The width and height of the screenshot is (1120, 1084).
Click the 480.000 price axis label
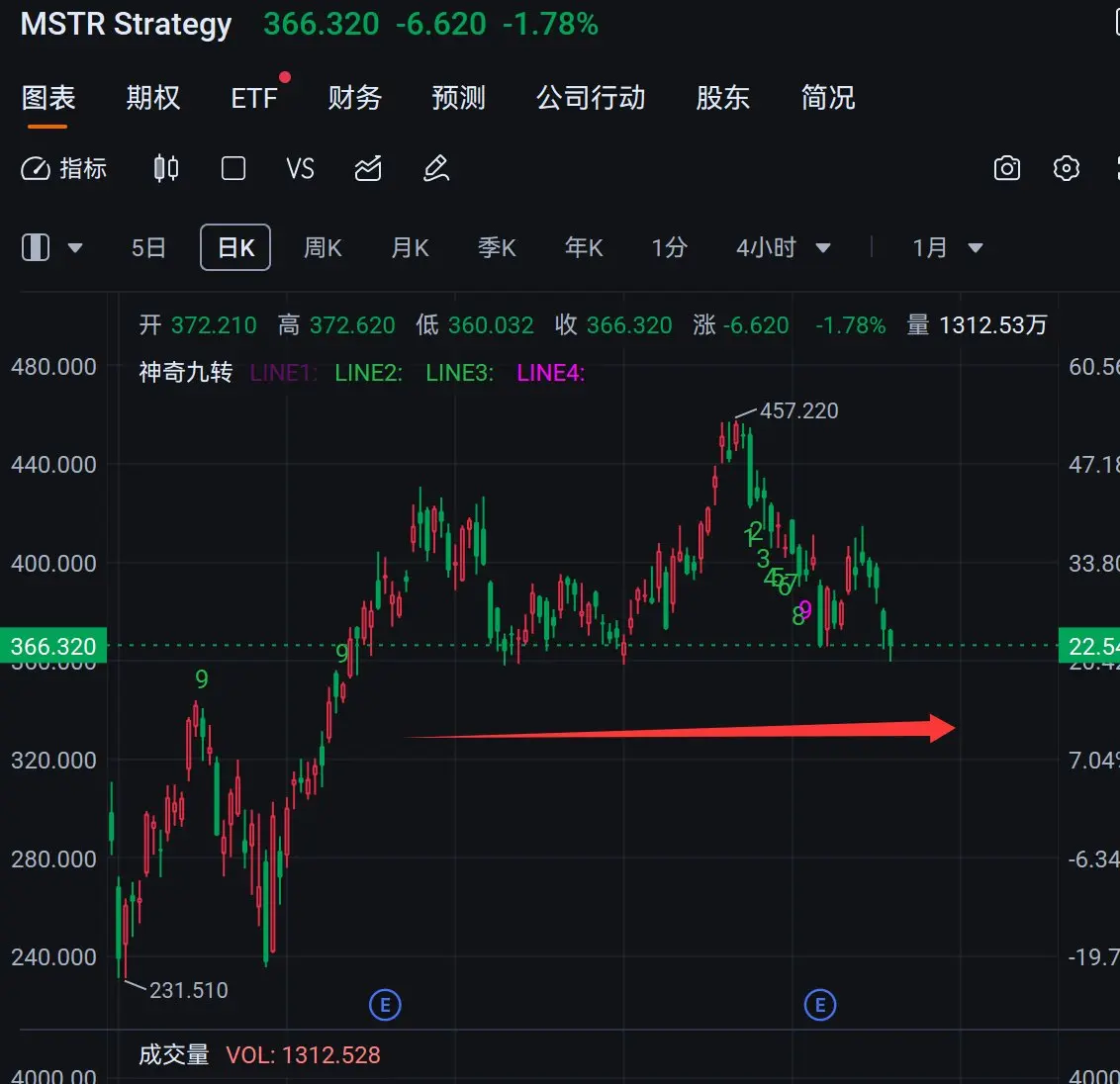click(x=53, y=367)
